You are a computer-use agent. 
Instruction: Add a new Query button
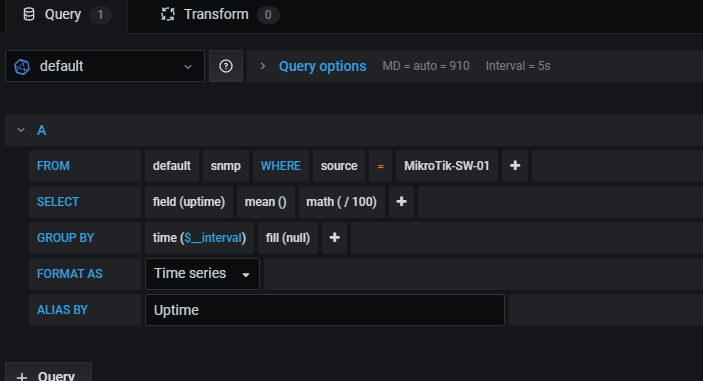click(x=48, y=373)
